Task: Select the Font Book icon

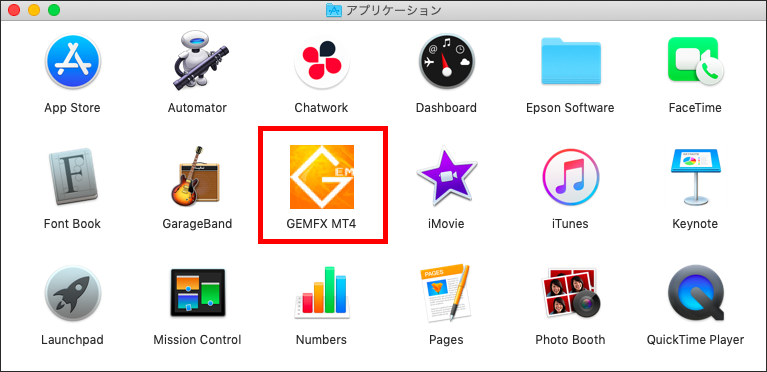Action: (72, 177)
